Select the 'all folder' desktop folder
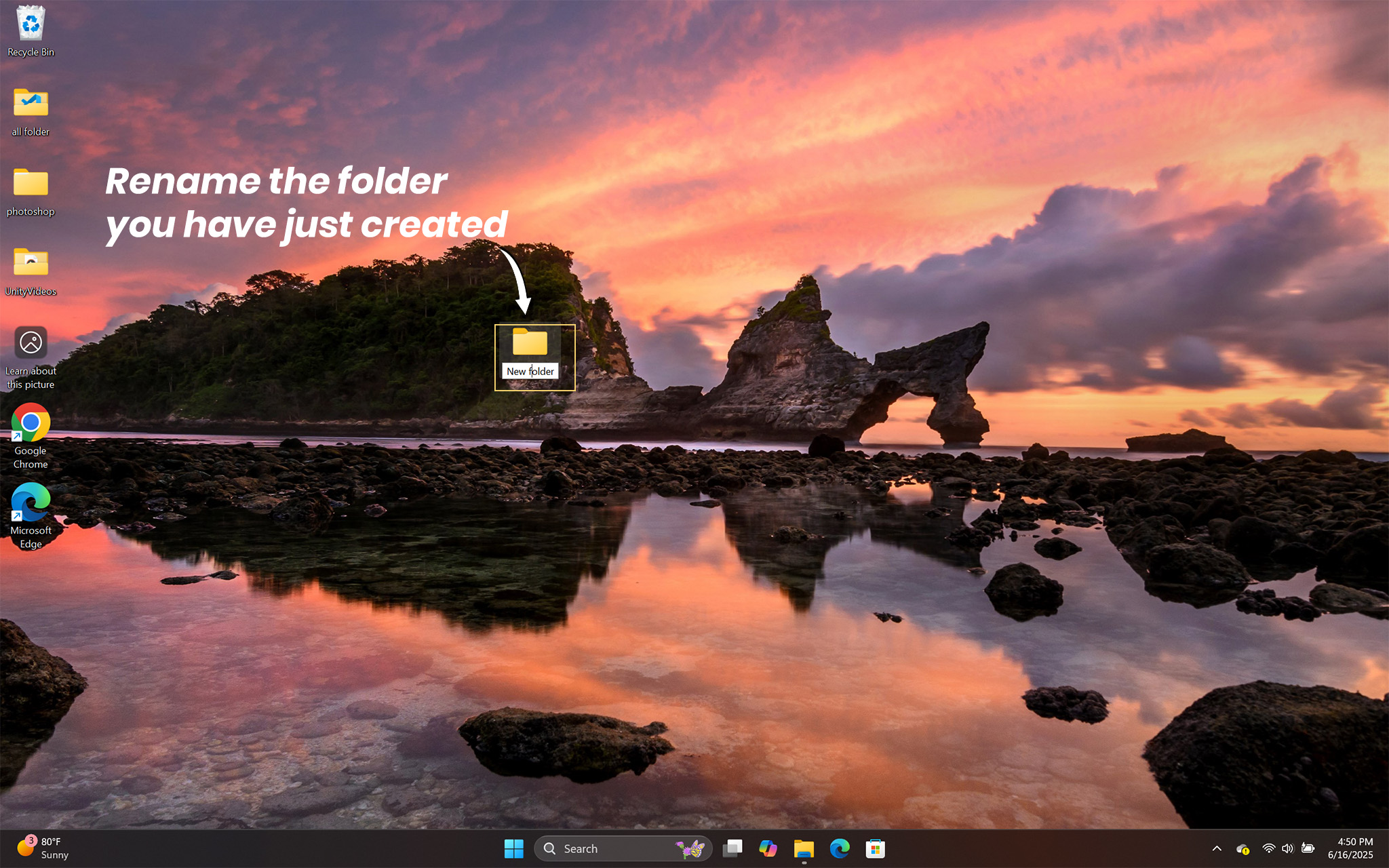 coord(31,104)
